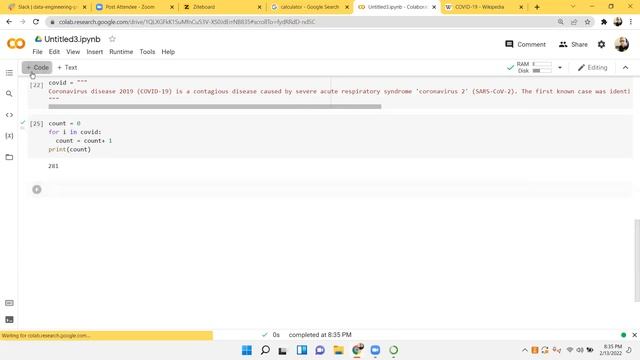Open the Editing mode dropdown
Viewport: 640px width, 360px height.
pyautogui.click(x=593, y=67)
